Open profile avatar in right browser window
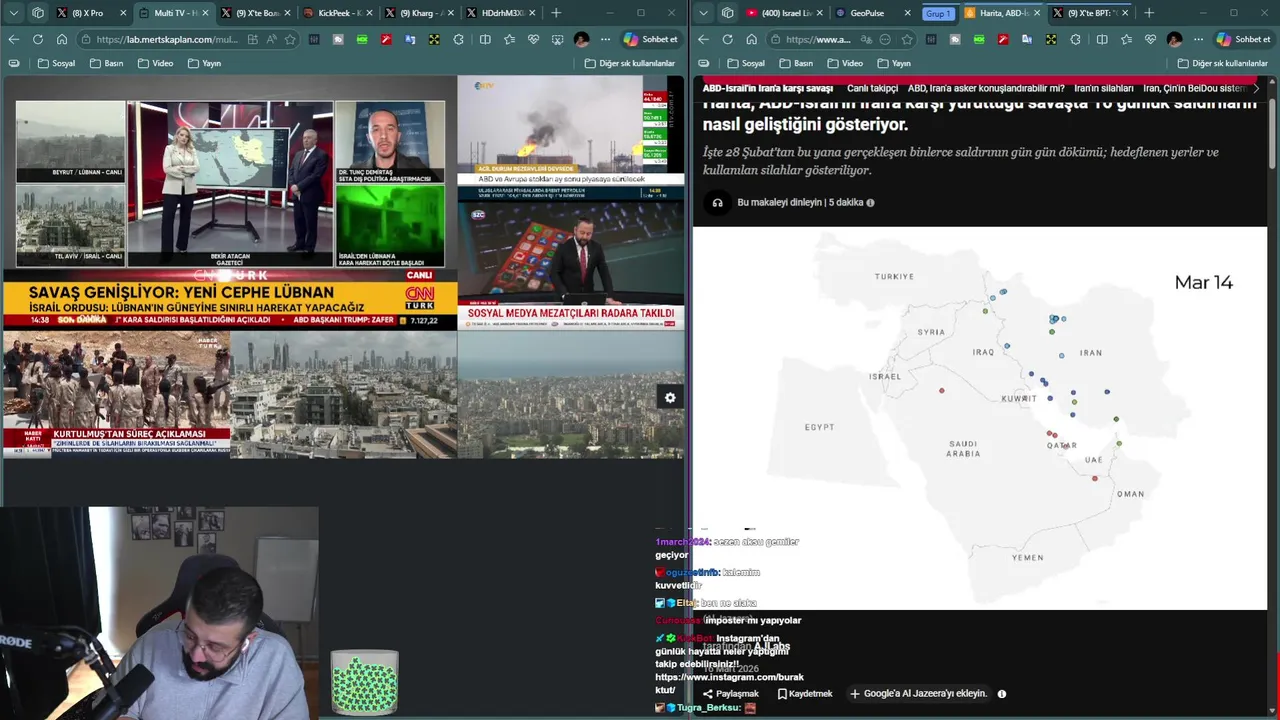 pos(1174,39)
